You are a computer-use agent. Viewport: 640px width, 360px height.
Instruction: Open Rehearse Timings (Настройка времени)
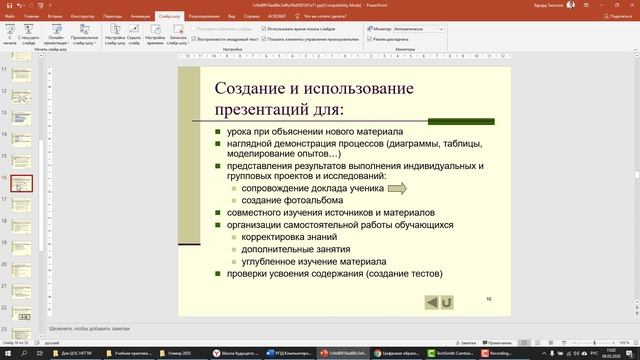coord(155,34)
